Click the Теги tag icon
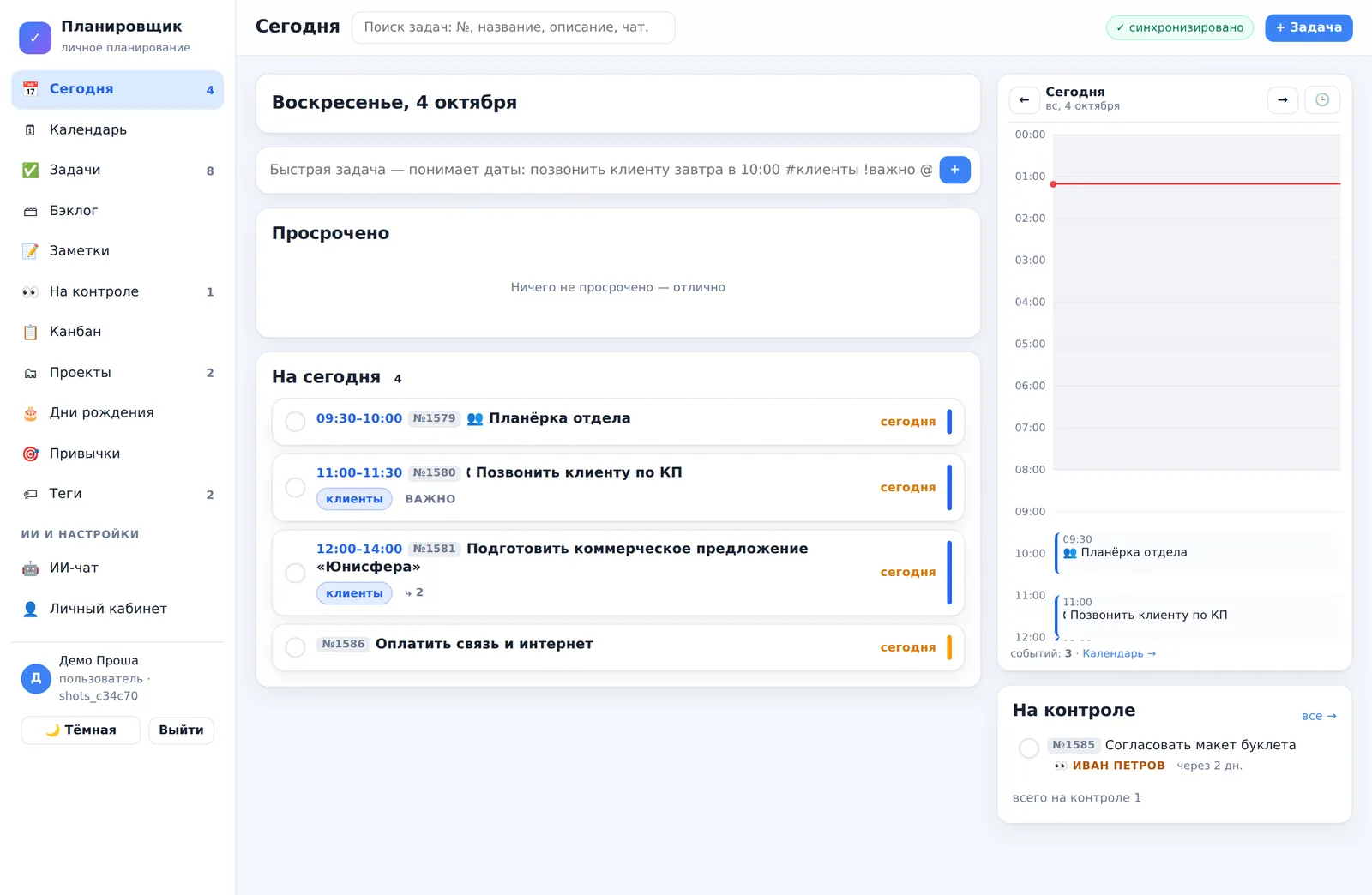Viewport: 1372px width, 895px height. [30, 494]
